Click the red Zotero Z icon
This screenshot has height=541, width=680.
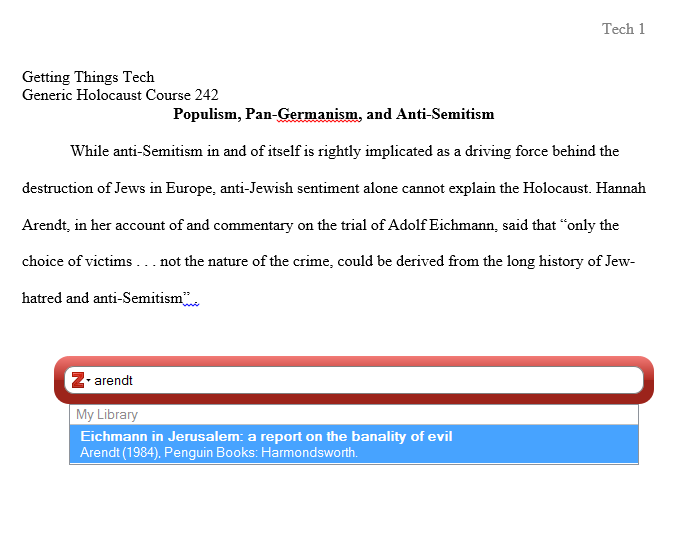[78, 380]
